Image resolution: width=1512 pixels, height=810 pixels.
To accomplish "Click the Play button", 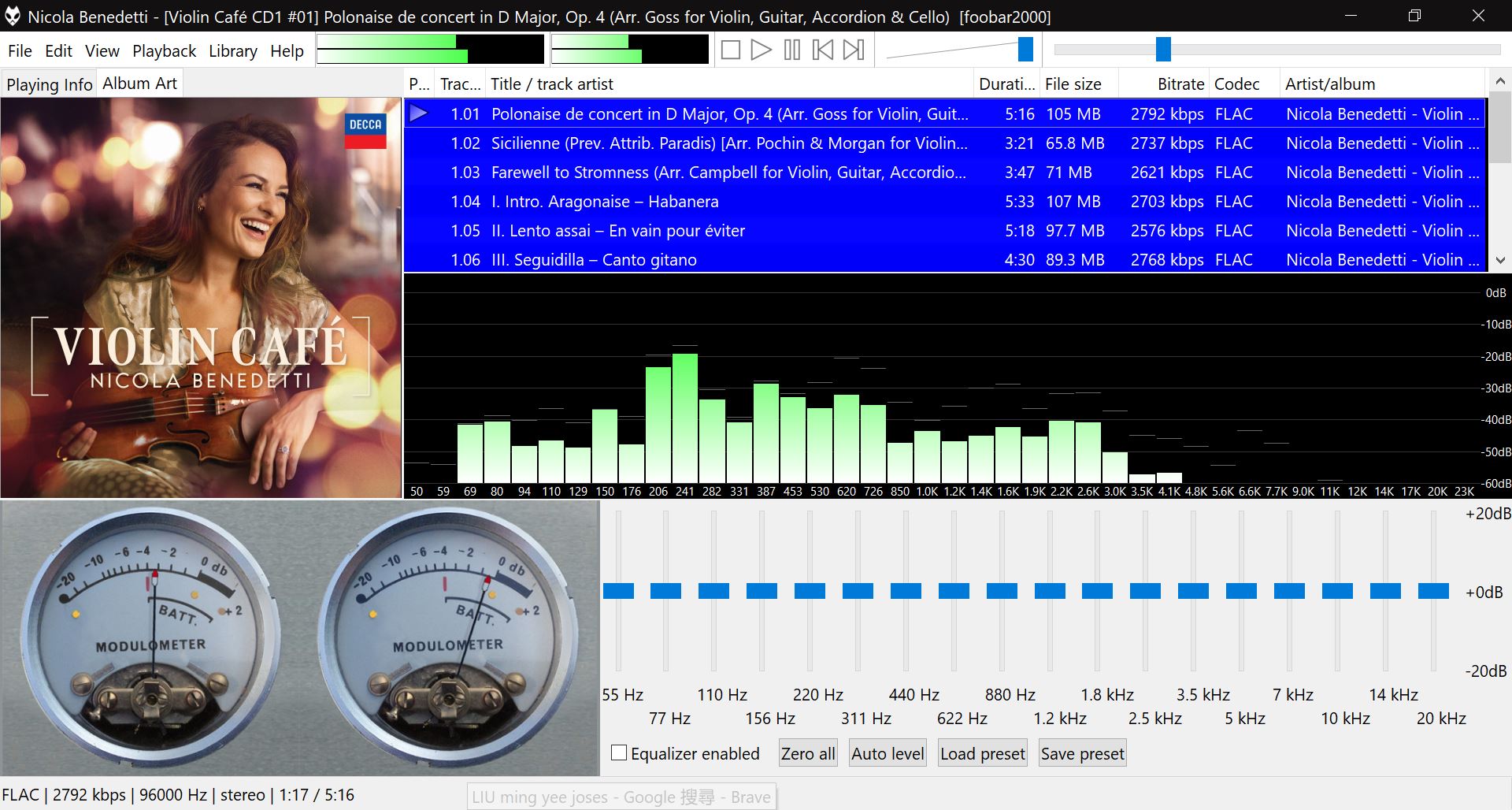I will [761, 50].
